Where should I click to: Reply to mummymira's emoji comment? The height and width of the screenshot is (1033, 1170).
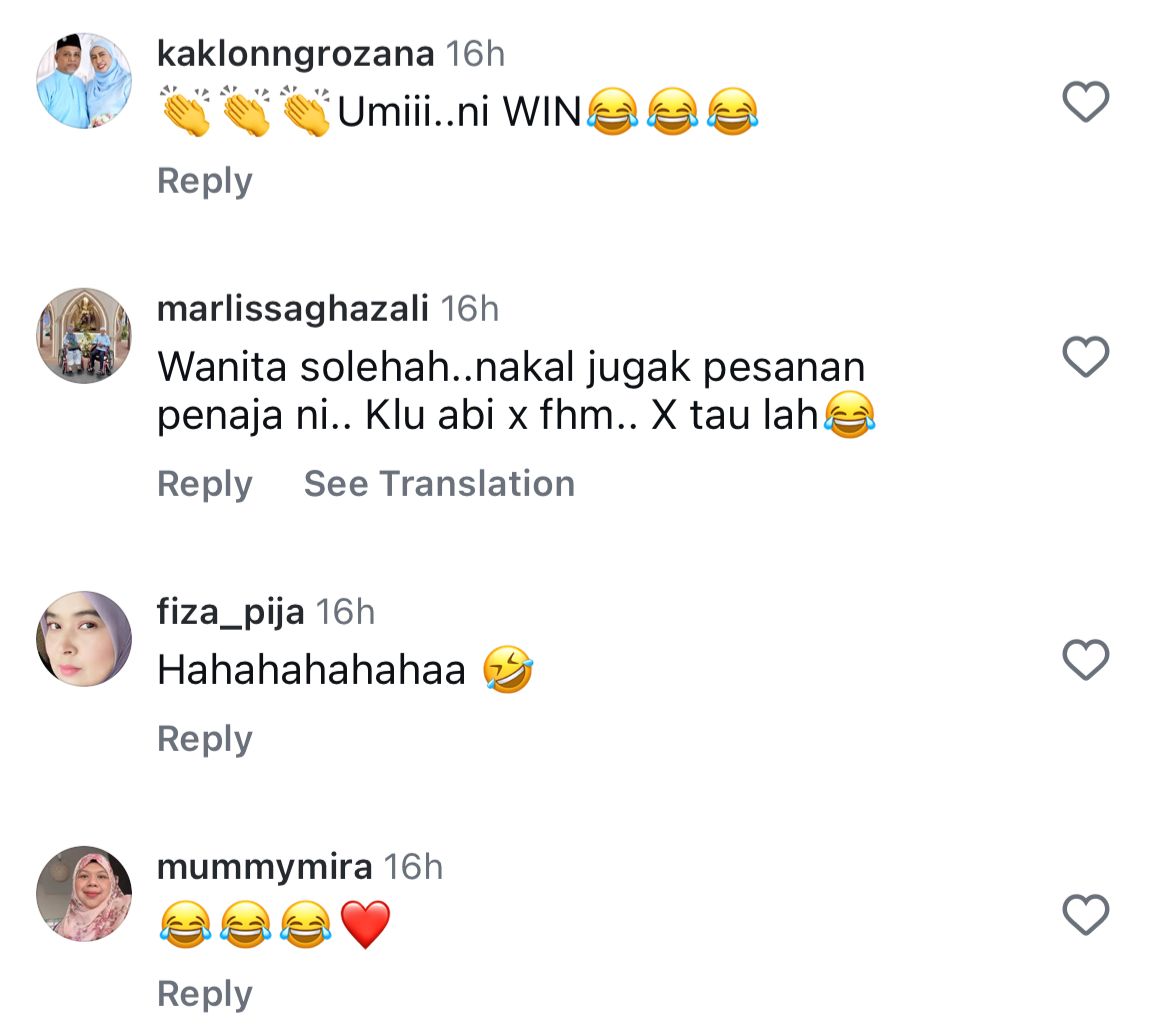tap(204, 994)
